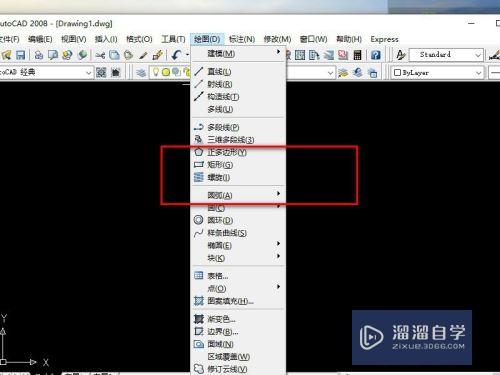
Task: Click the Markup Set Manager icon
Action: (x=343, y=55)
